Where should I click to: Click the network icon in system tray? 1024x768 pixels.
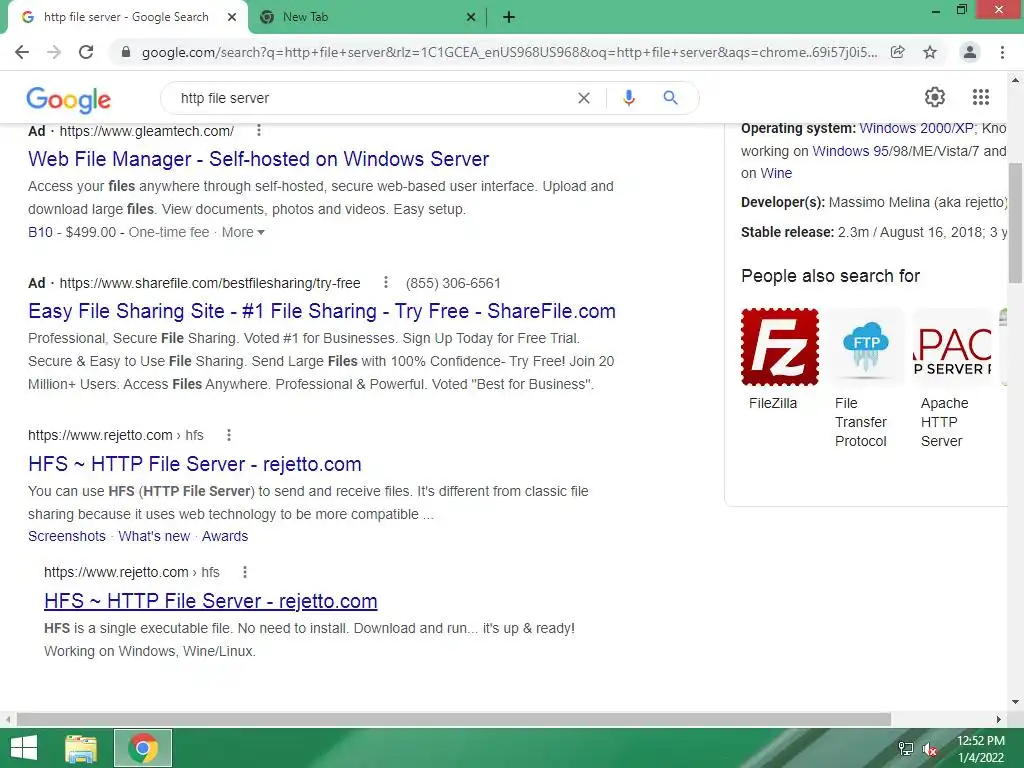(x=906, y=749)
